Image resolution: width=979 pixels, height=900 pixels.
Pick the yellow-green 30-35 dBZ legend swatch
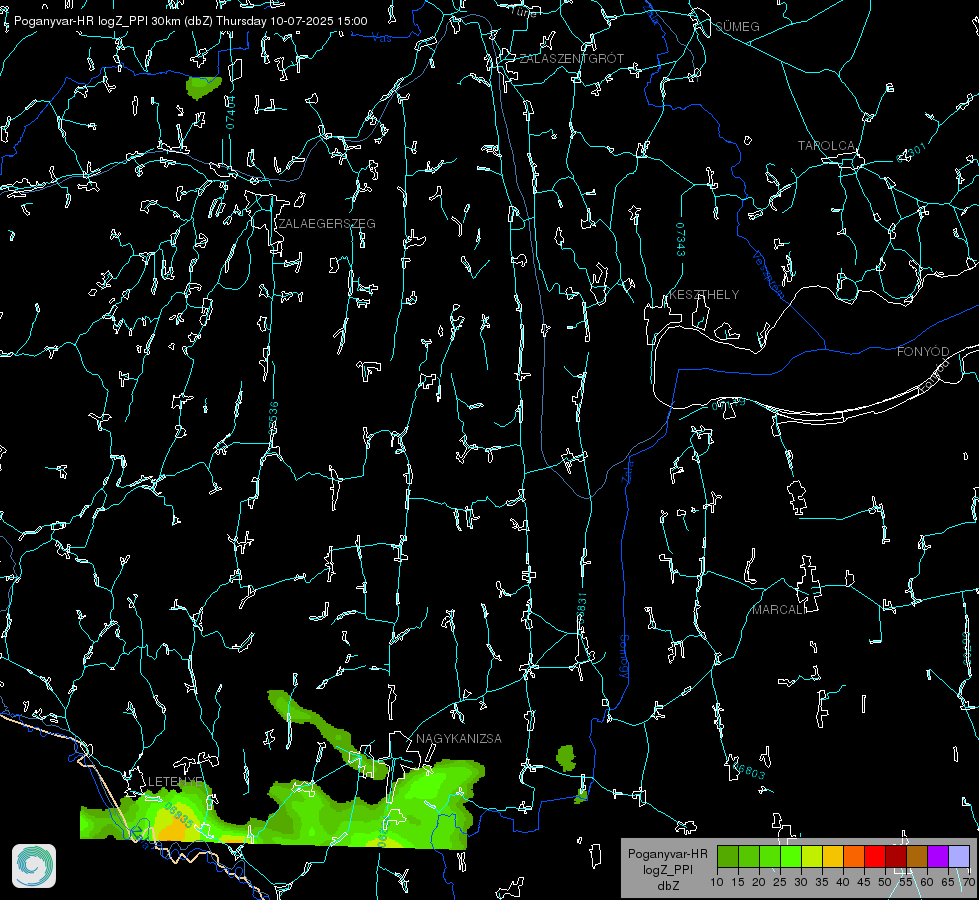pyautogui.click(x=812, y=856)
